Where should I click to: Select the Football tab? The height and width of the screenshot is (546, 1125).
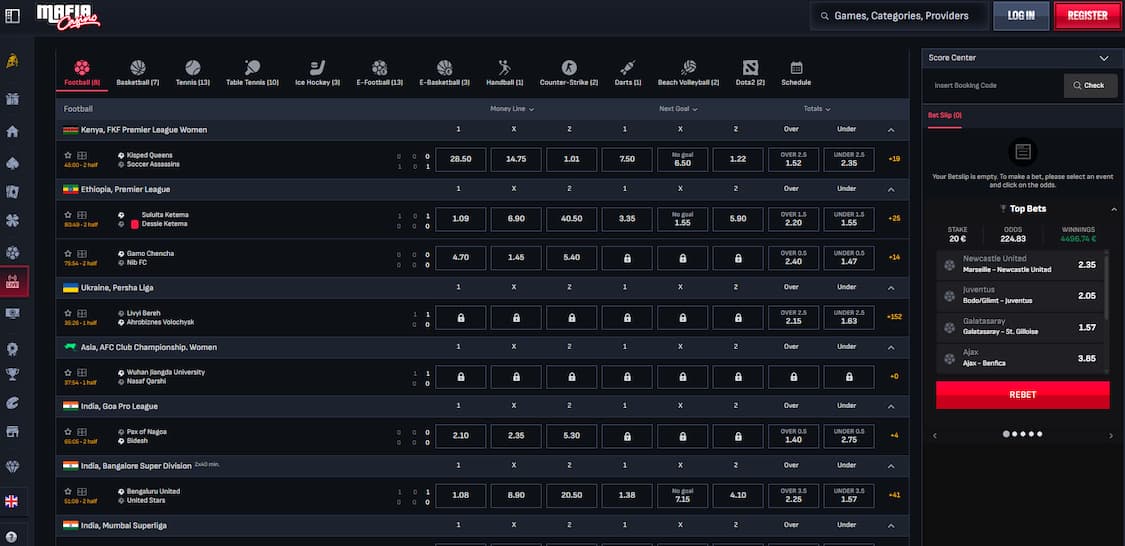tap(82, 73)
